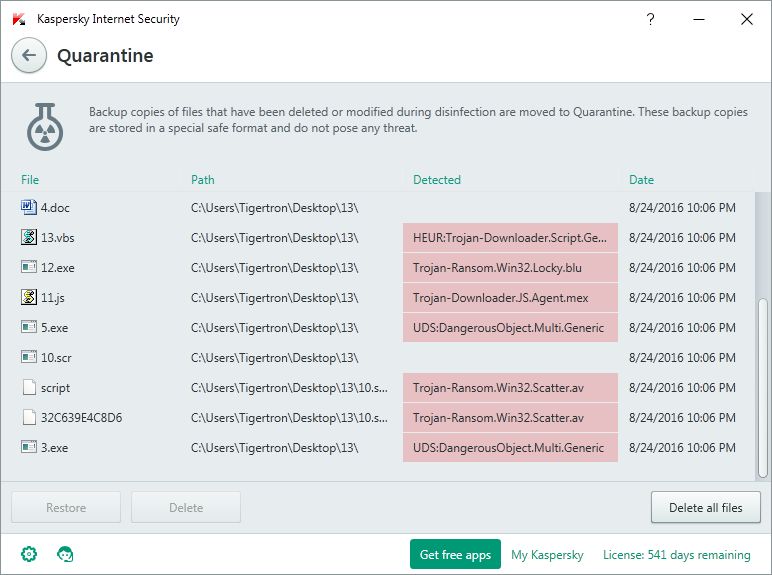Click the Kaspersky logo in title bar
This screenshot has width=772, height=575.
click(19, 19)
